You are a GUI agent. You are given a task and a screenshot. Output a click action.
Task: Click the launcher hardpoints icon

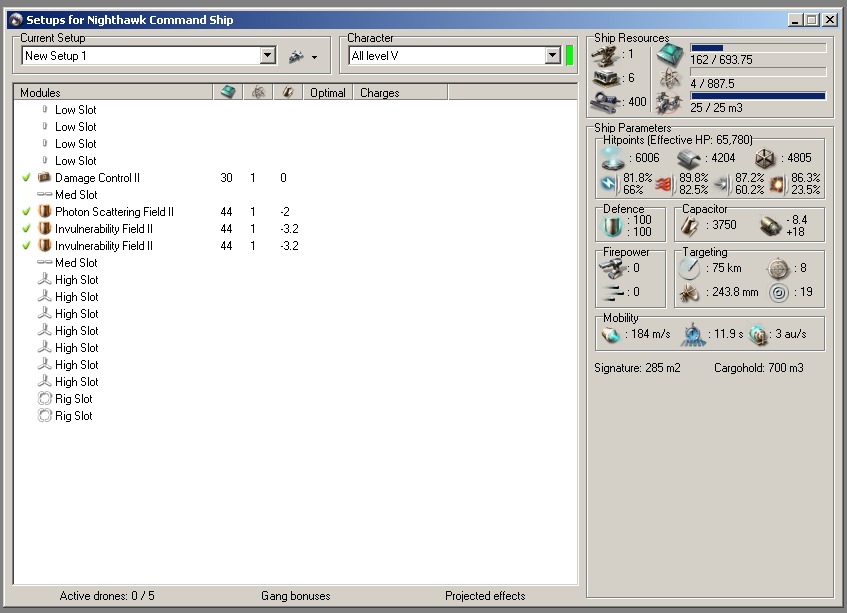(x=605, y=78)
